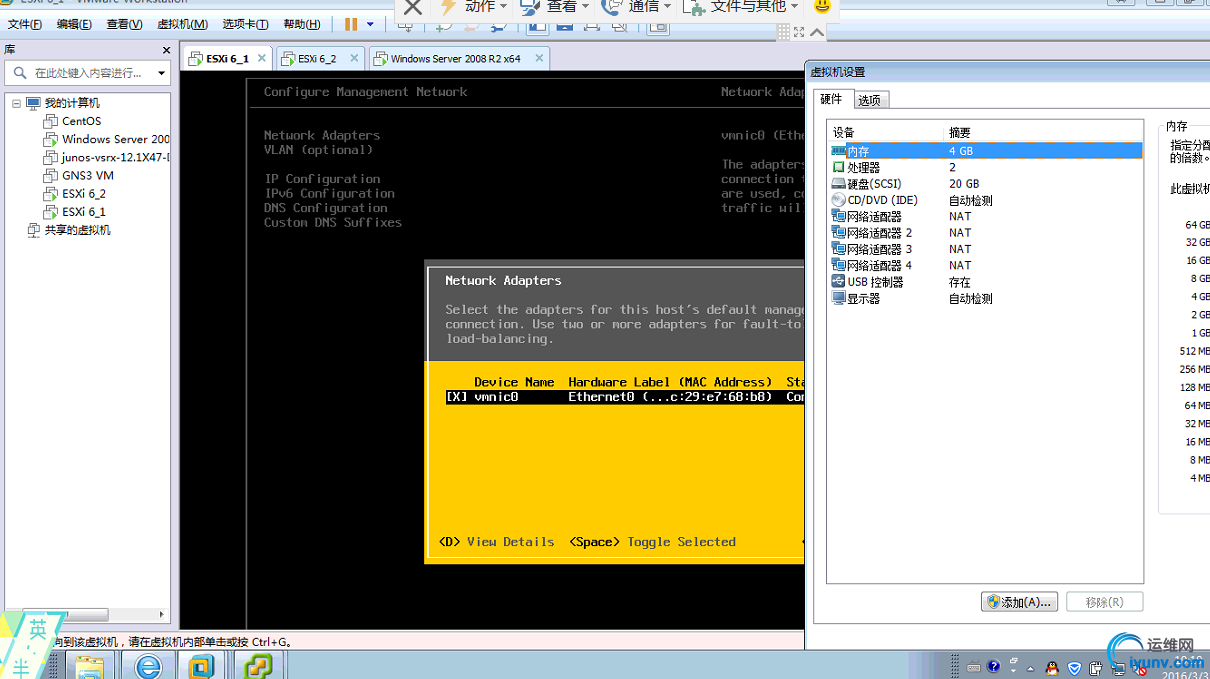The height and width of the screenshot is (679, 1210).
Task: Switch to the ESXi 6_2 VM tab
Action: point(317,59)
